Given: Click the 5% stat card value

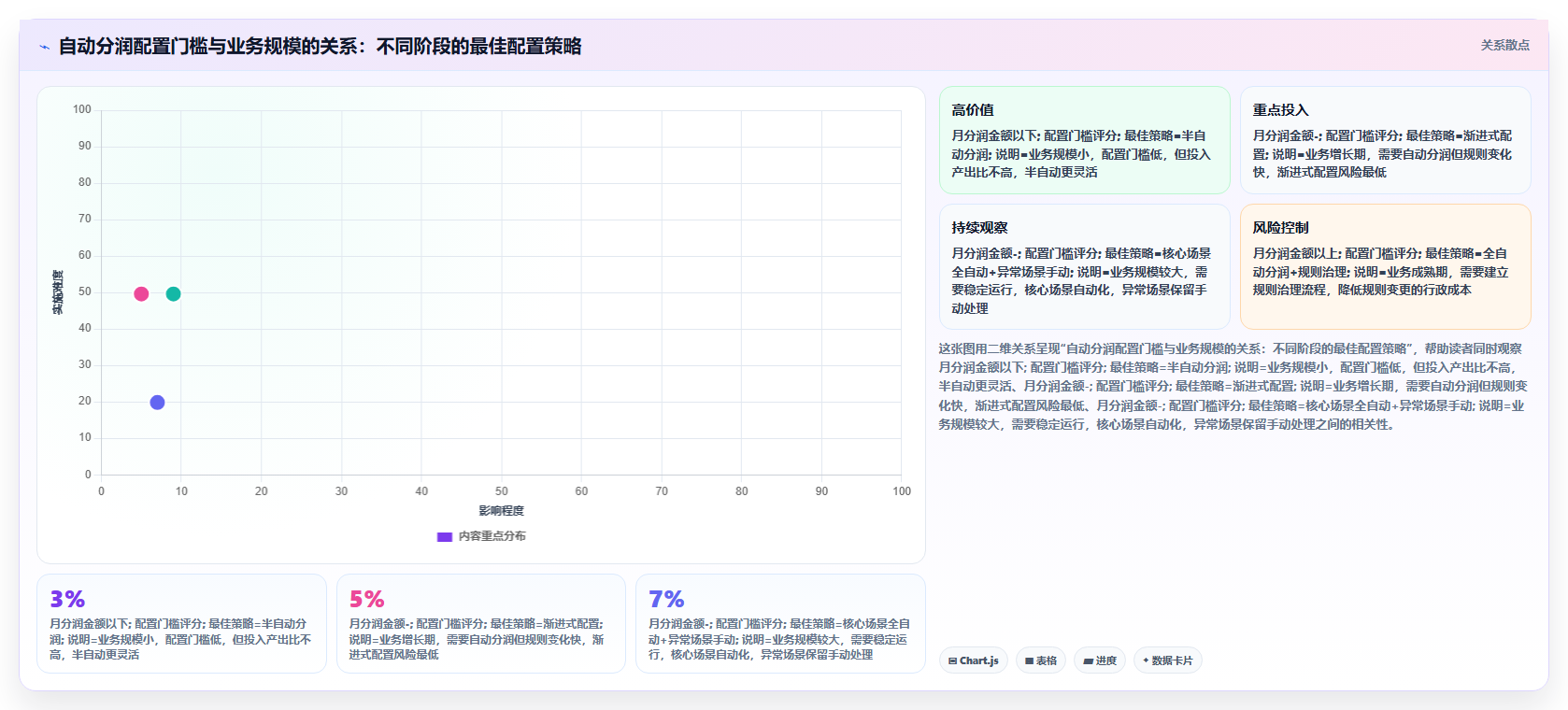Looking at the screenshot, I should [367, 599].
